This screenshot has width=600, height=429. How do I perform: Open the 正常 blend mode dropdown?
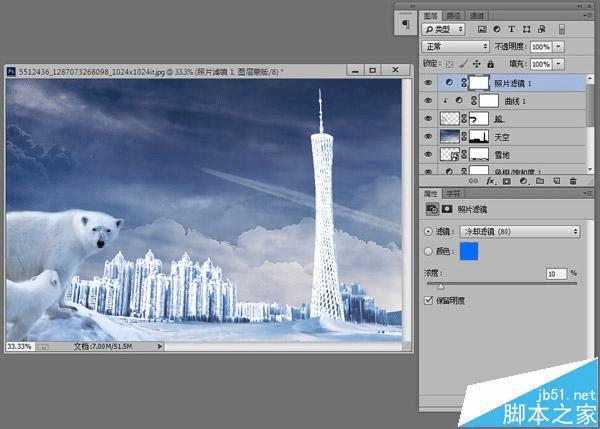coord(455,46)
